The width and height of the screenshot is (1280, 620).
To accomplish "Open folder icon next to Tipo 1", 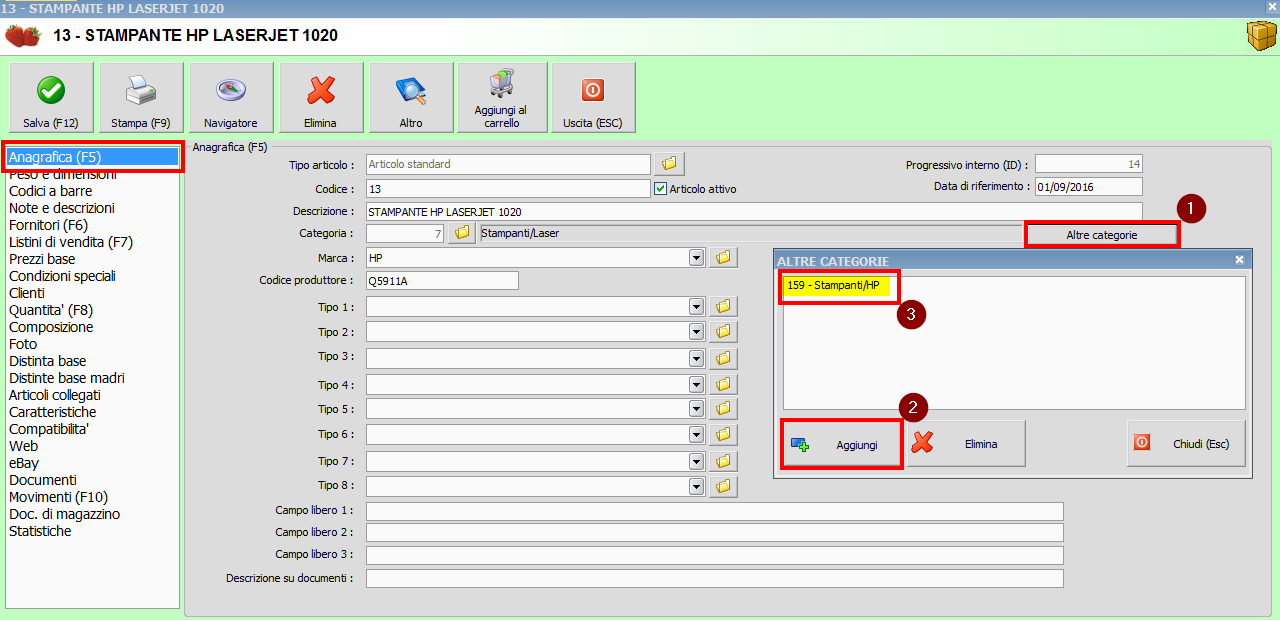I will (723, 306).
